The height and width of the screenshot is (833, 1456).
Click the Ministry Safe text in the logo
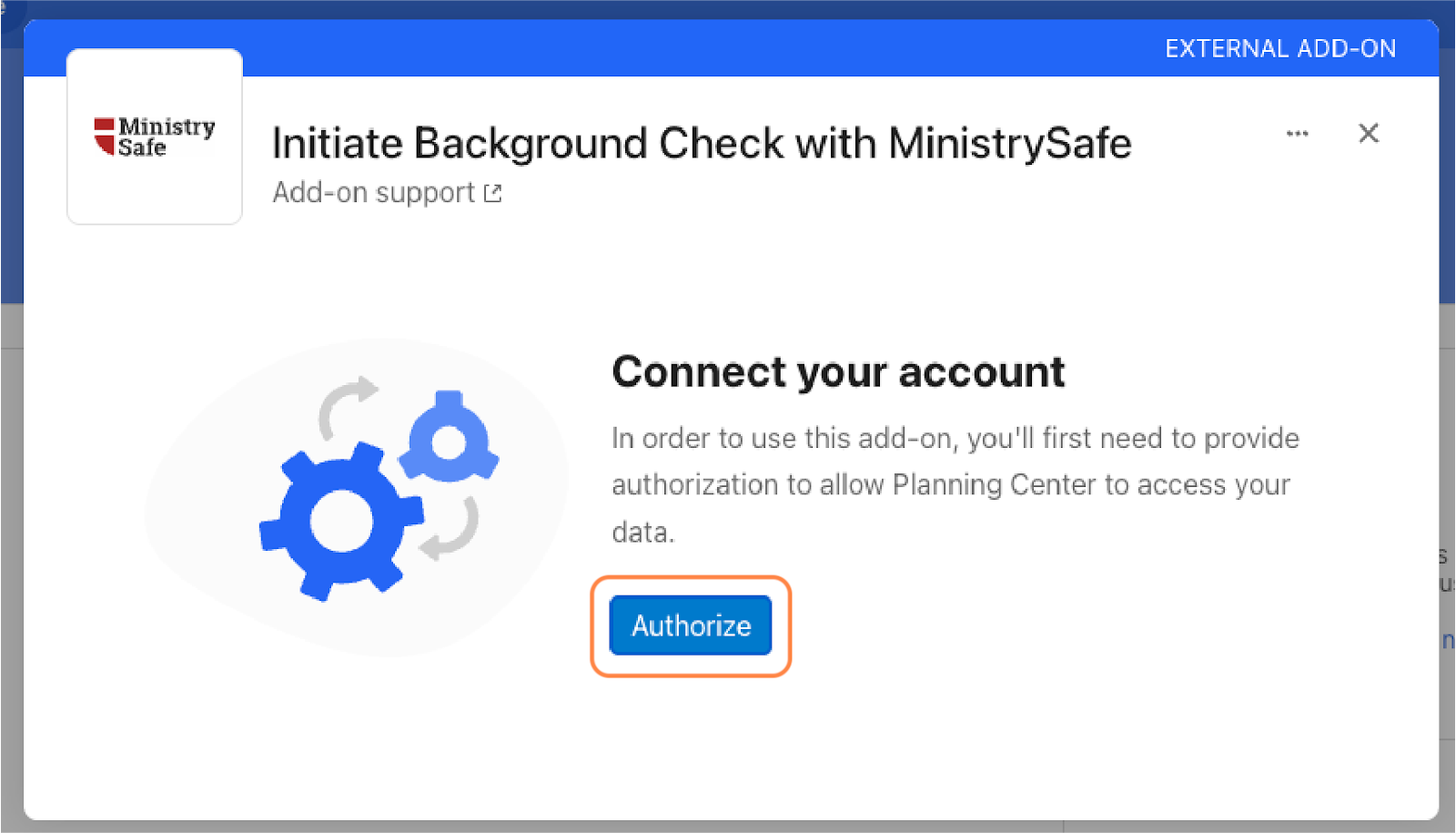pos(167,137)
